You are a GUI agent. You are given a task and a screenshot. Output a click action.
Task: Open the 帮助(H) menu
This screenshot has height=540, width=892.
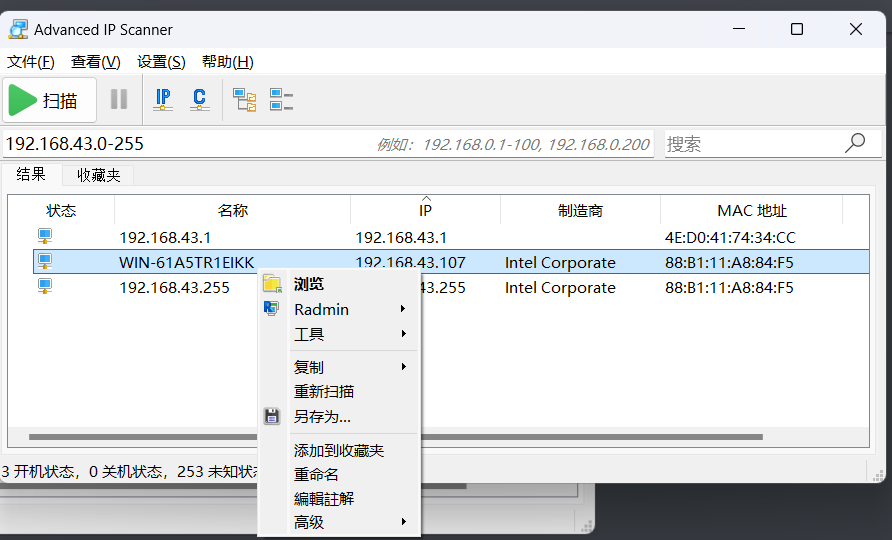coord(228,61)
